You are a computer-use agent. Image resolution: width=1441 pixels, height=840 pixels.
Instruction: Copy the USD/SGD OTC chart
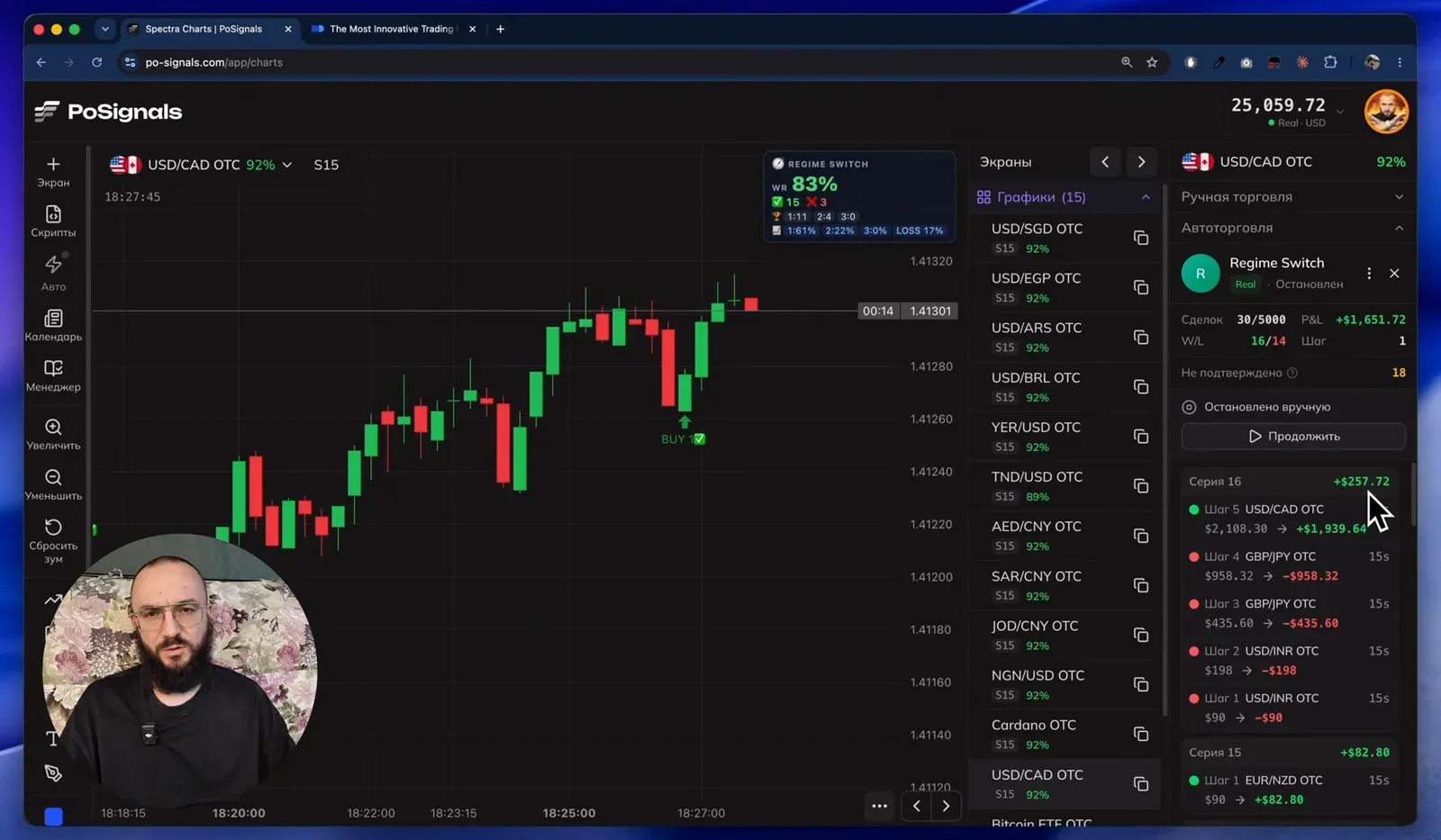point(1141,238)
